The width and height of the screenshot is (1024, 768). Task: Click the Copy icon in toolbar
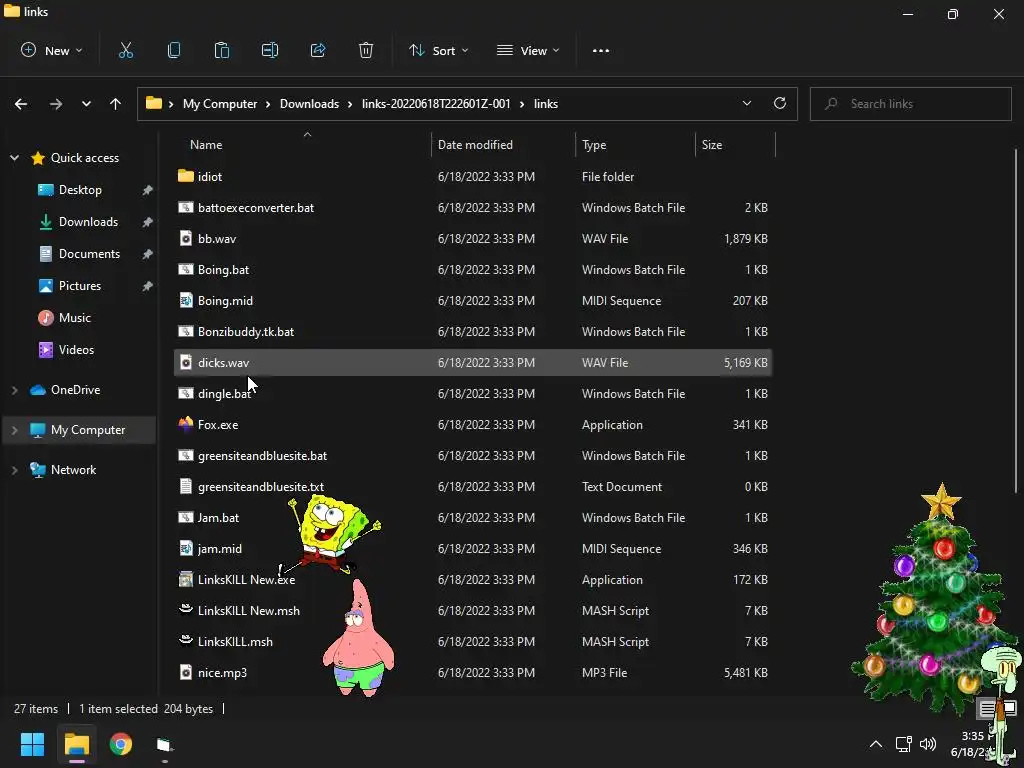point(174,50)
